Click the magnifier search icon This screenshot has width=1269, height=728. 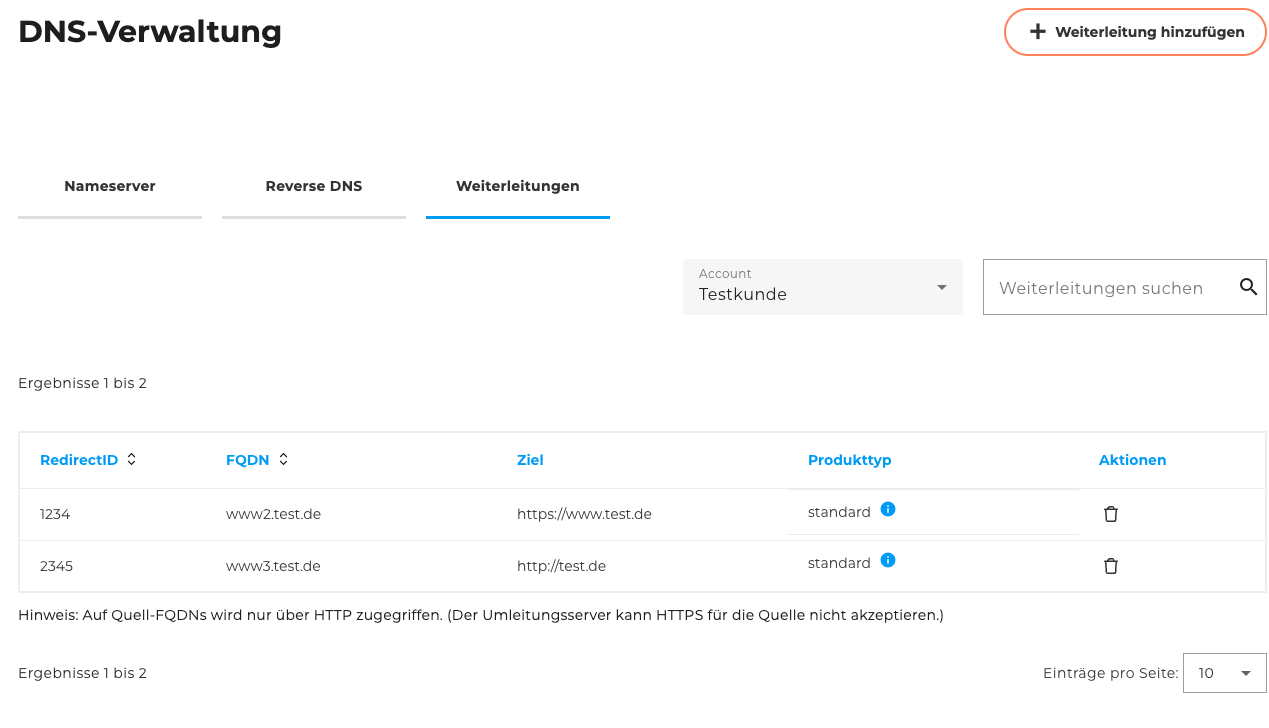[1248, 287]
